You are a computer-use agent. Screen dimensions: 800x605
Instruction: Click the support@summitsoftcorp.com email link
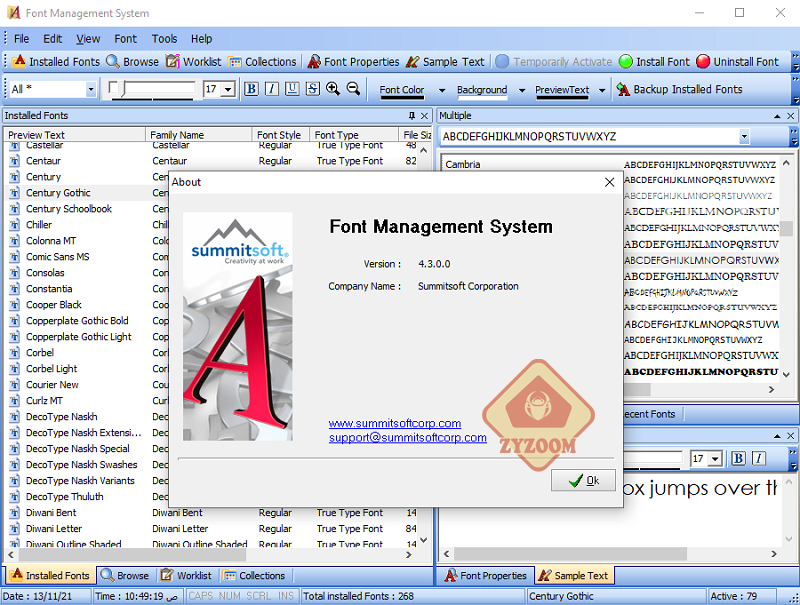408,438
